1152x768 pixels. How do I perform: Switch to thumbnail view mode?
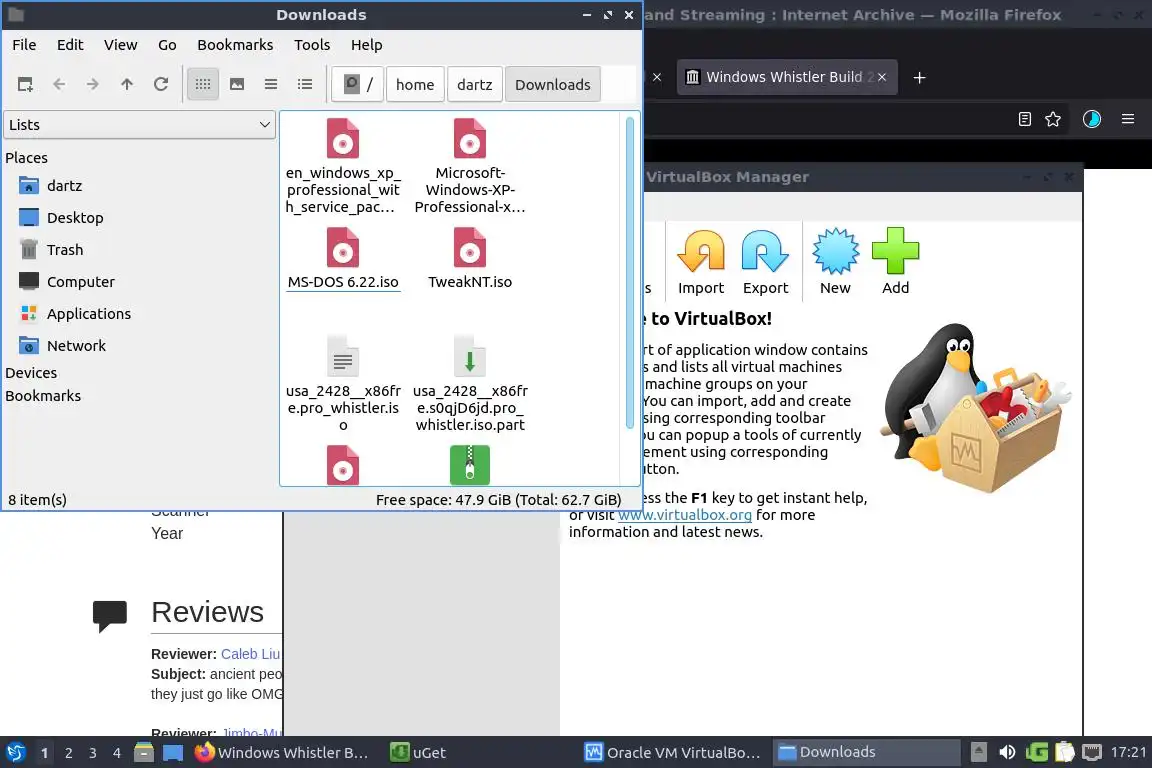(x=237, y=85)
